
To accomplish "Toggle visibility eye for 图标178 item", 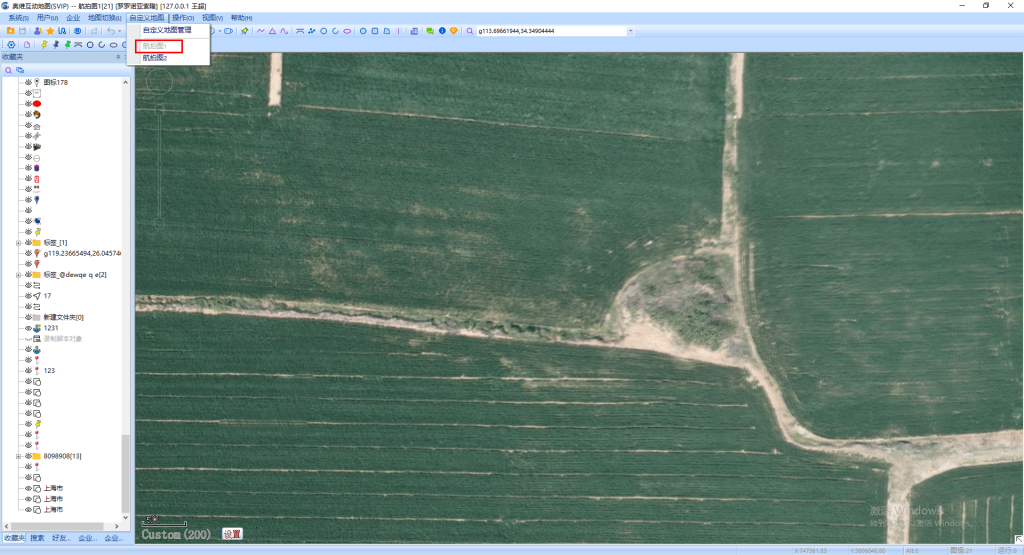I will pos(28,82).
